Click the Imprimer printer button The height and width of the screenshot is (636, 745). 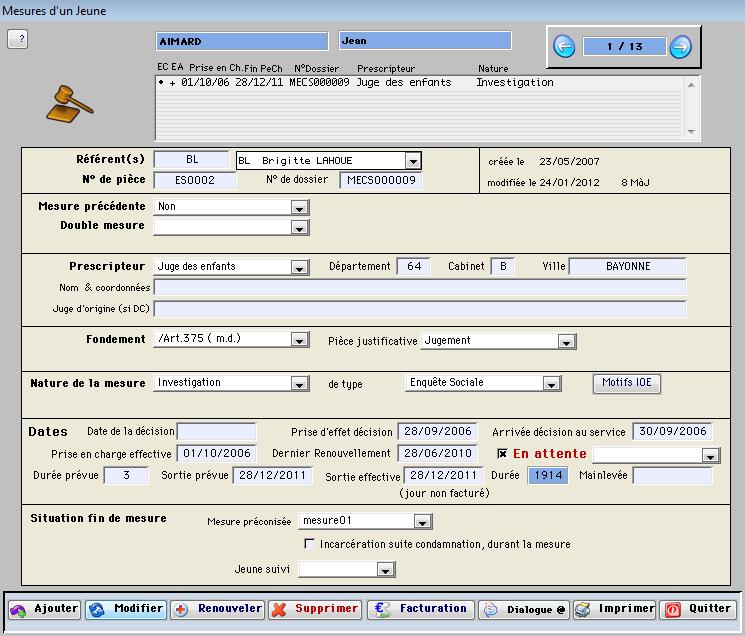[614, 609]
